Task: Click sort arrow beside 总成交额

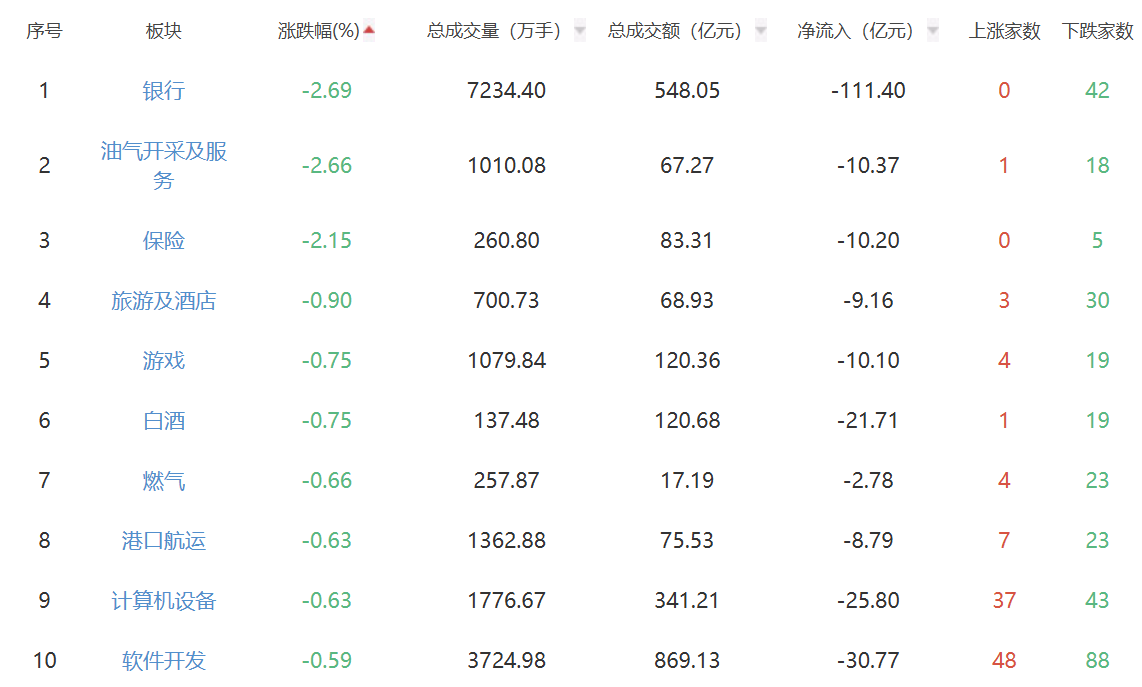Action: [761, 31]
